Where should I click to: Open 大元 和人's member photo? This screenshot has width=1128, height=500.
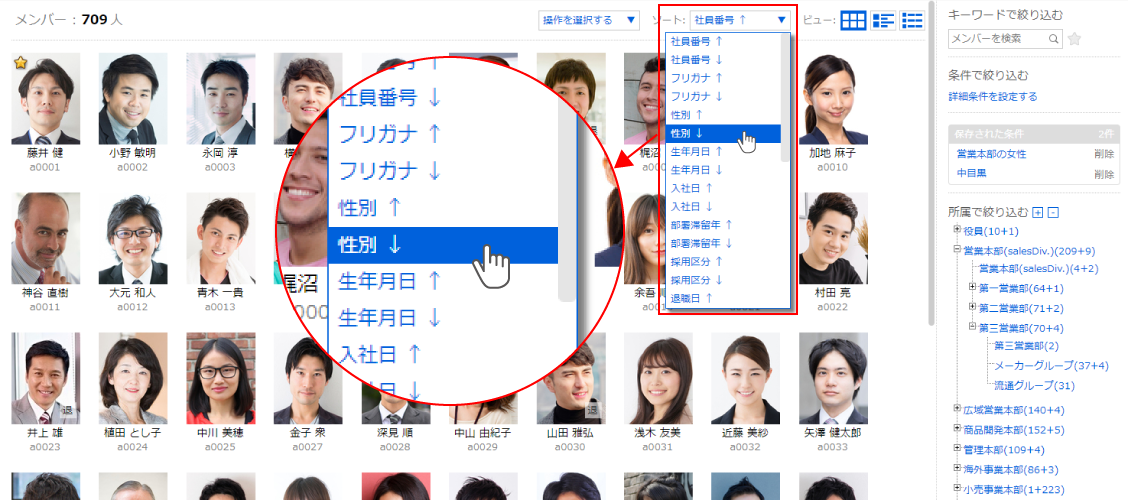point(133,238)
